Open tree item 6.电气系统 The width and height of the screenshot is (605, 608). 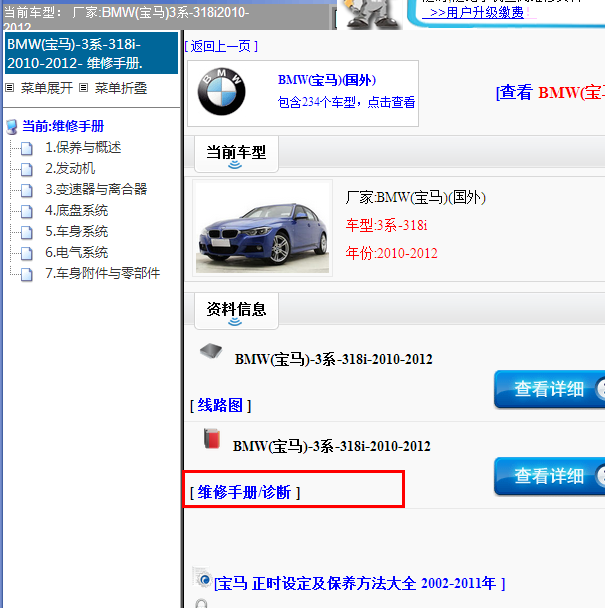click(76, 252)
